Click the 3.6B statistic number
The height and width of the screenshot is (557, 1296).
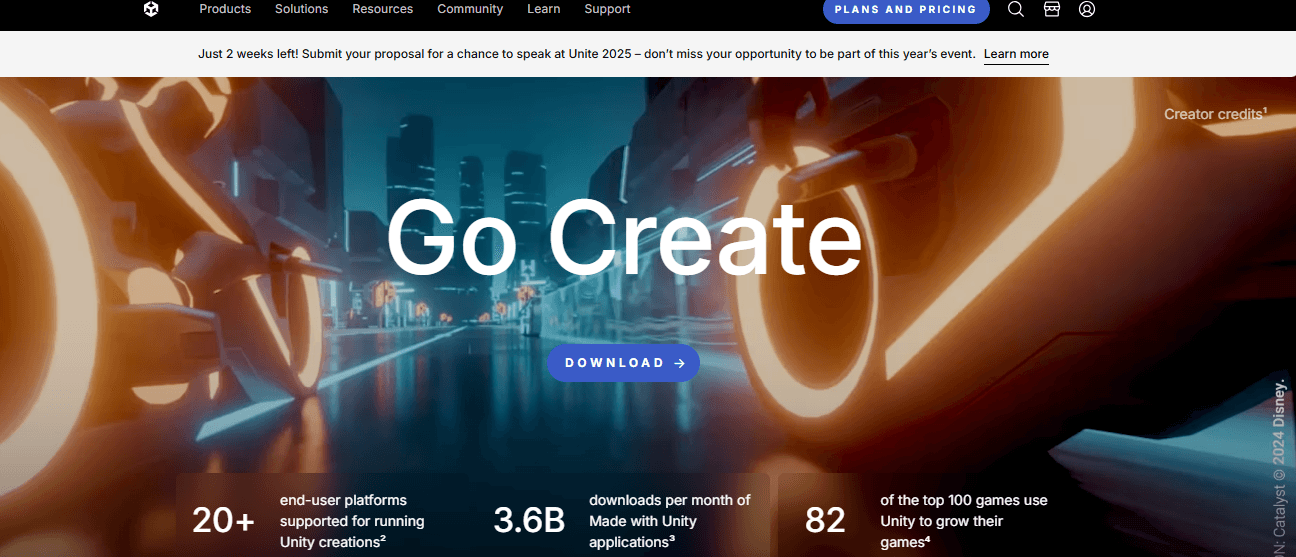point(529,521)
